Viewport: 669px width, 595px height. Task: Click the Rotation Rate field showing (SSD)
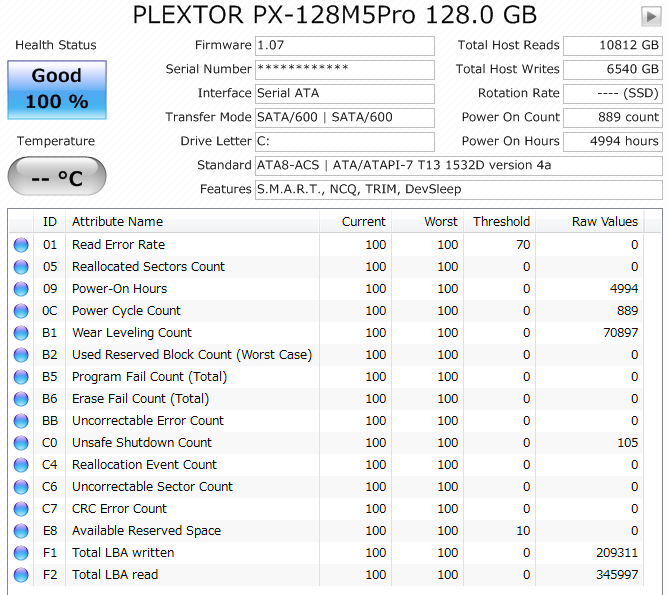[x=613, y=93]
